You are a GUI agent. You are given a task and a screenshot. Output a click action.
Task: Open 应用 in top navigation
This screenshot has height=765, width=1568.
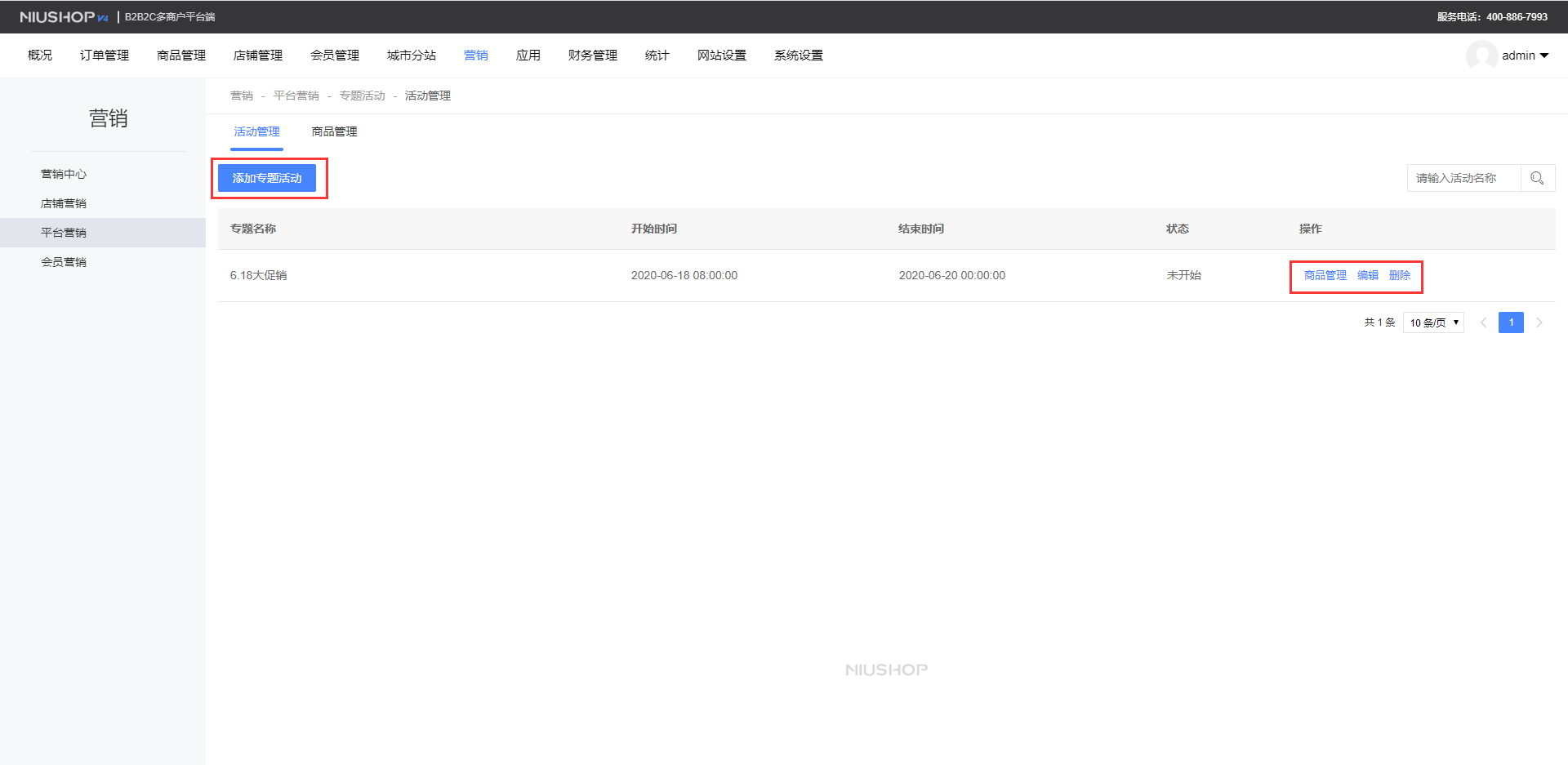coord(528,56)
